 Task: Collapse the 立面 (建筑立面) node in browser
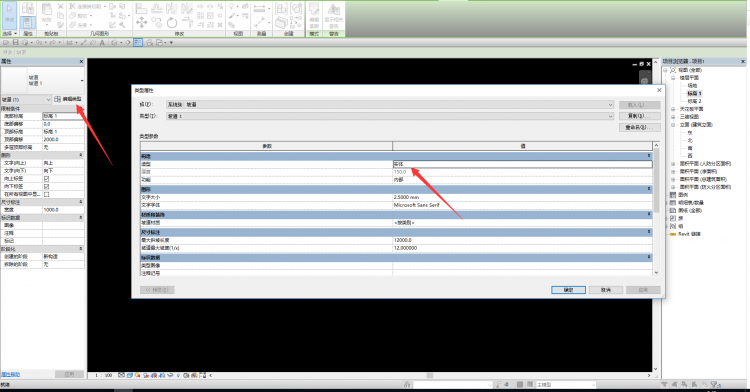click(673, 125)
